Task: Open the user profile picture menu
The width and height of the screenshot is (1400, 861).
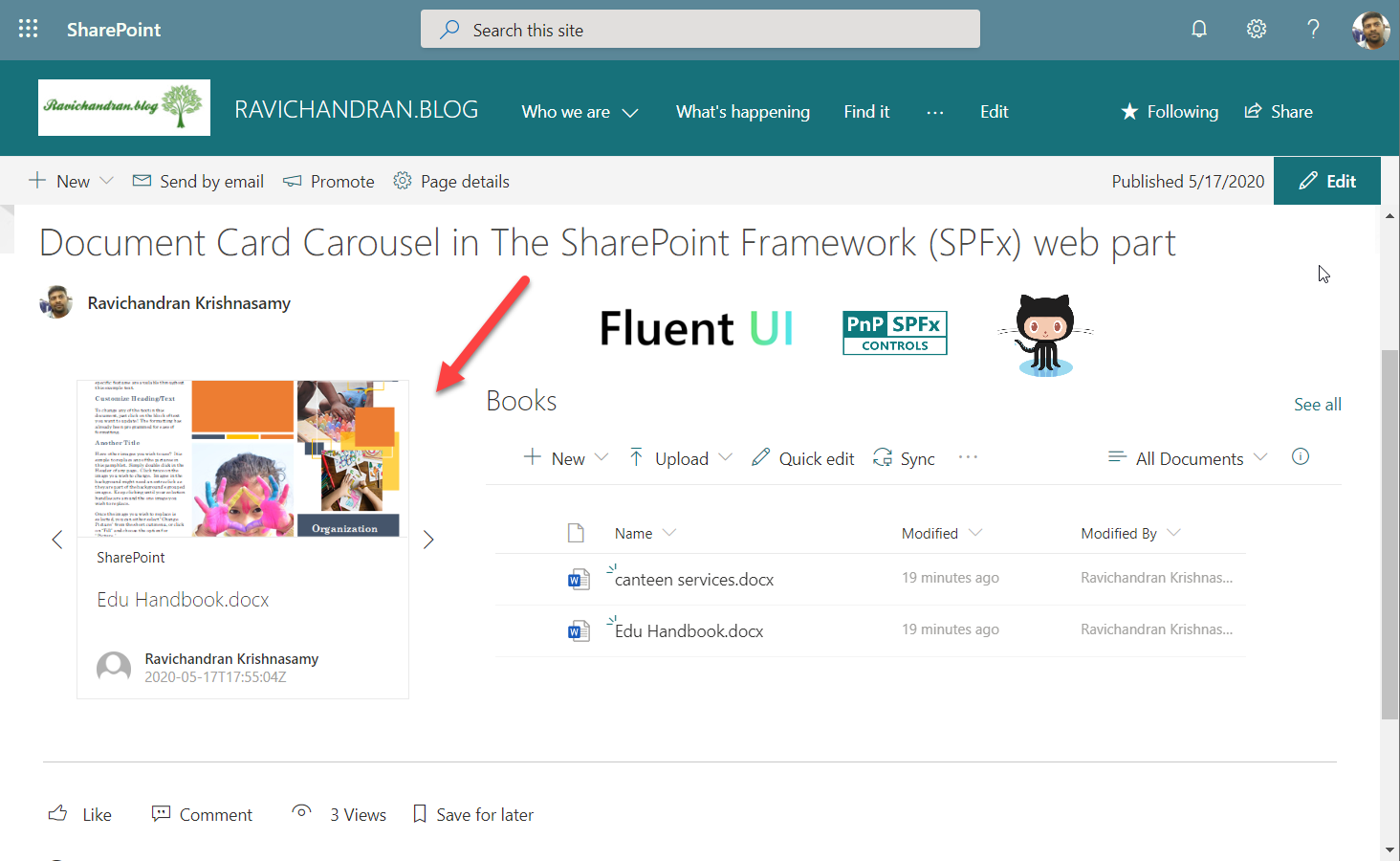Action: click(1369, 30)
